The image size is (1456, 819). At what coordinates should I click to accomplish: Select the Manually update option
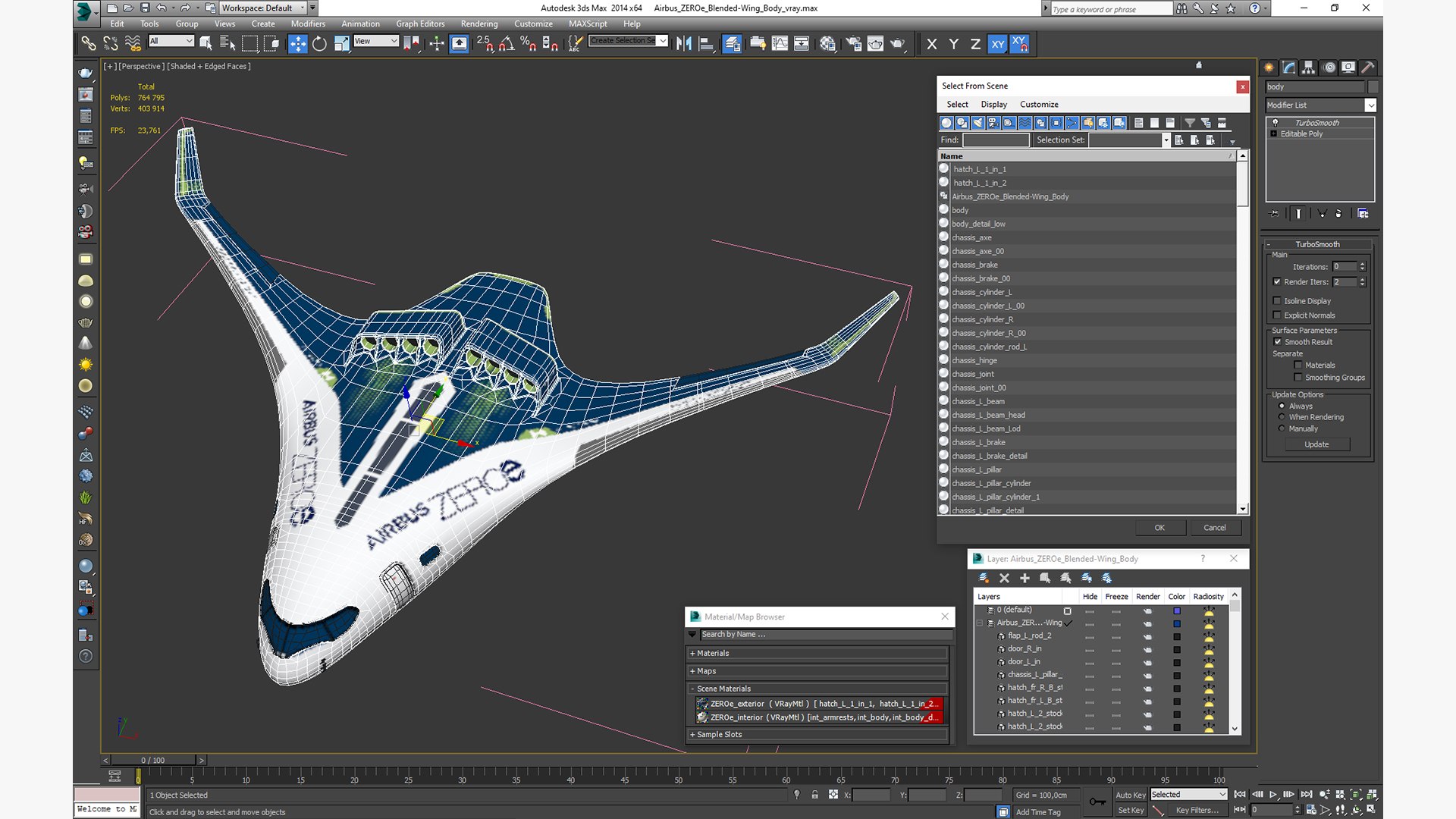coord(1282,428)
